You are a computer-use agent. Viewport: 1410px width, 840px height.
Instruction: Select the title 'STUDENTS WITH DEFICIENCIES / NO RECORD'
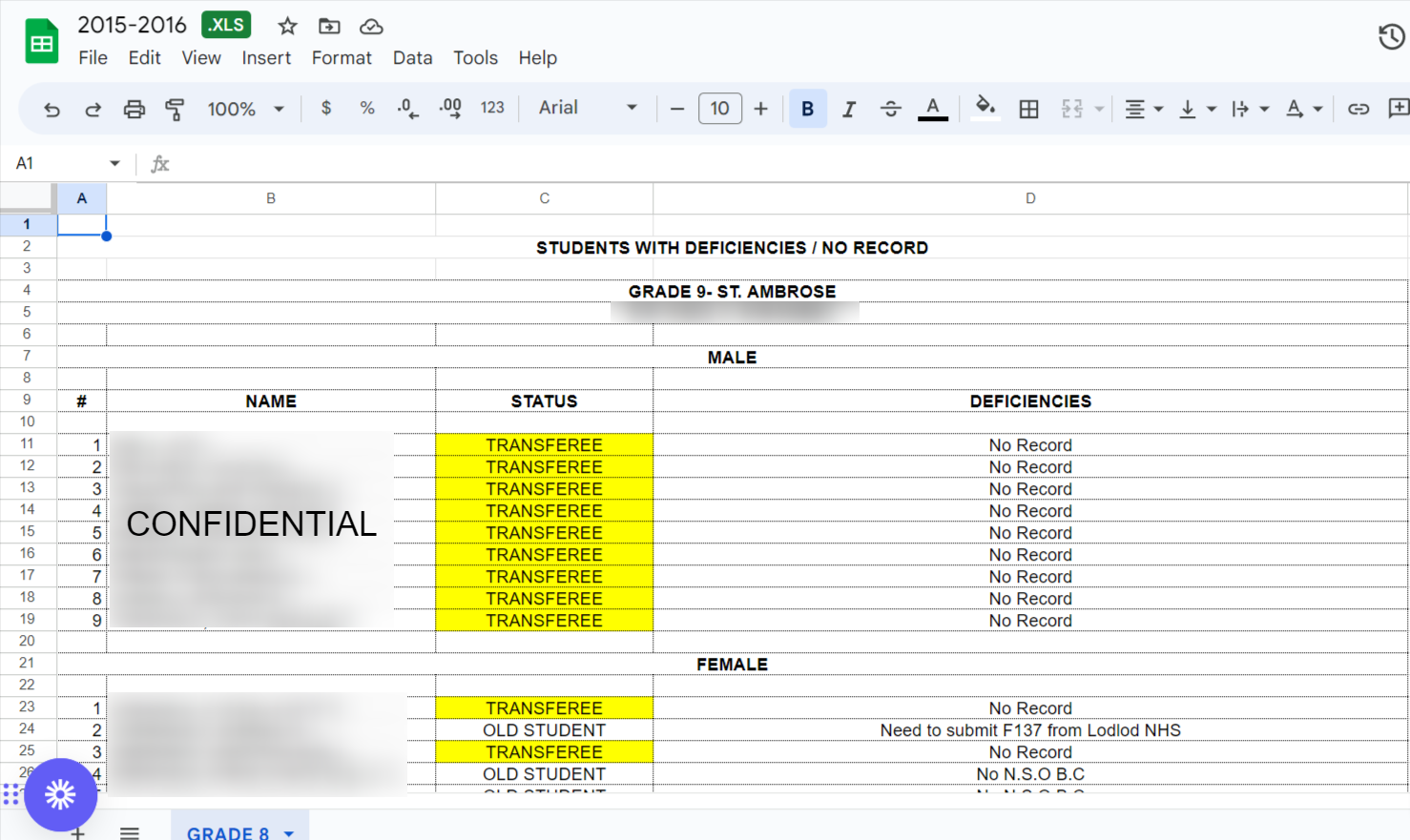coord(732,248)
